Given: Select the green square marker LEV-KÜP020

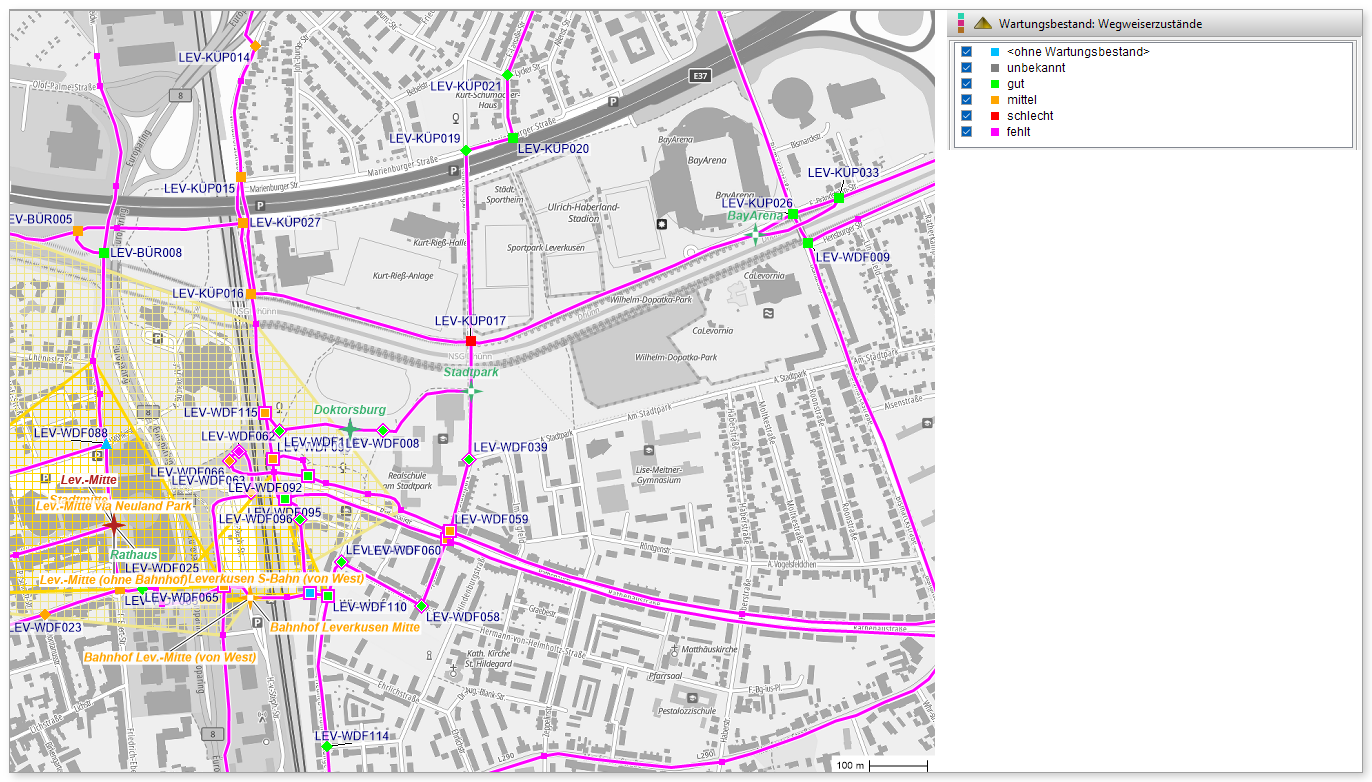Looking at the screenshot, I should tap(513, 138).
